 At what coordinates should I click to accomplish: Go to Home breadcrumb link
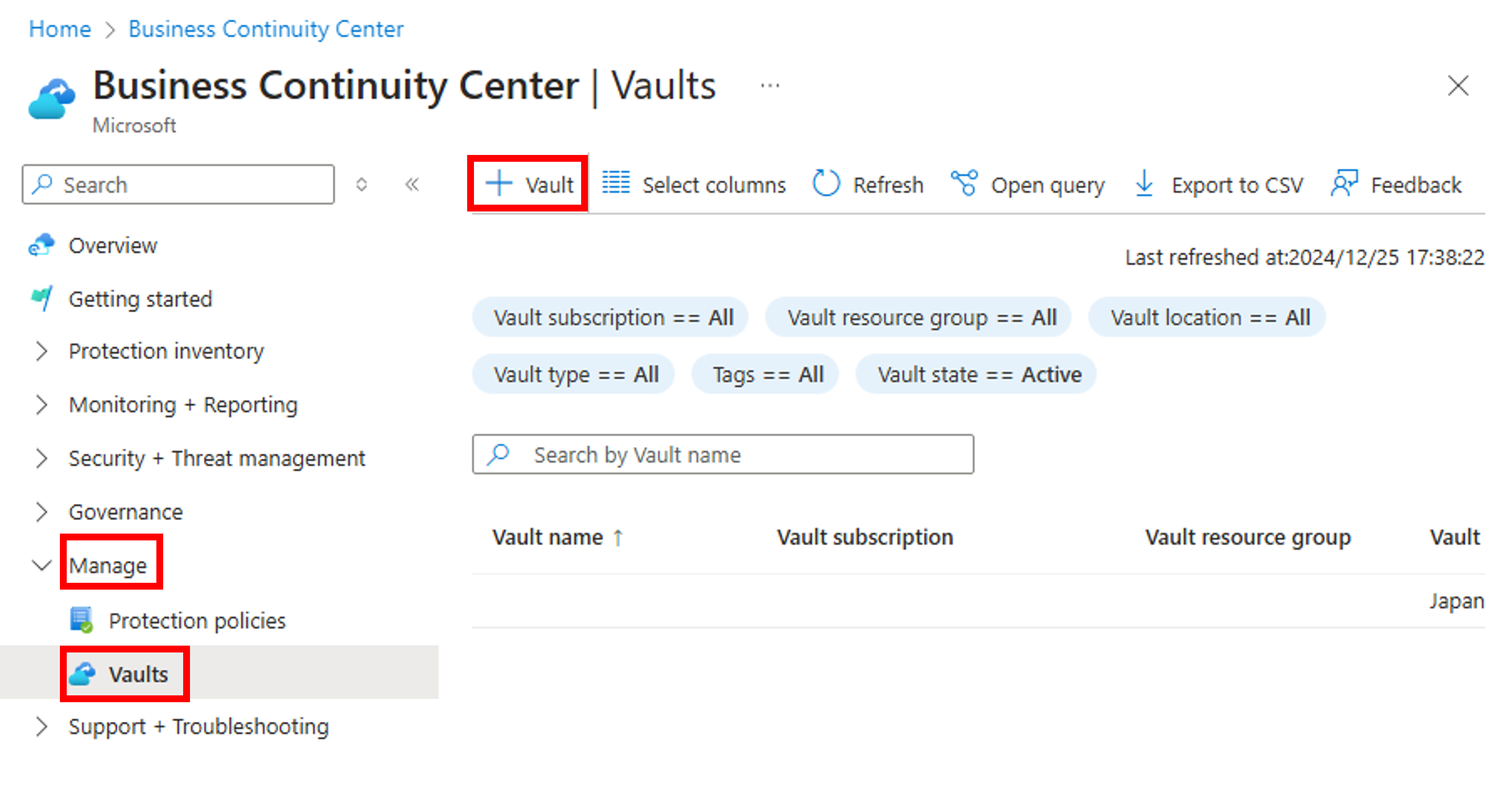(60, 29)
